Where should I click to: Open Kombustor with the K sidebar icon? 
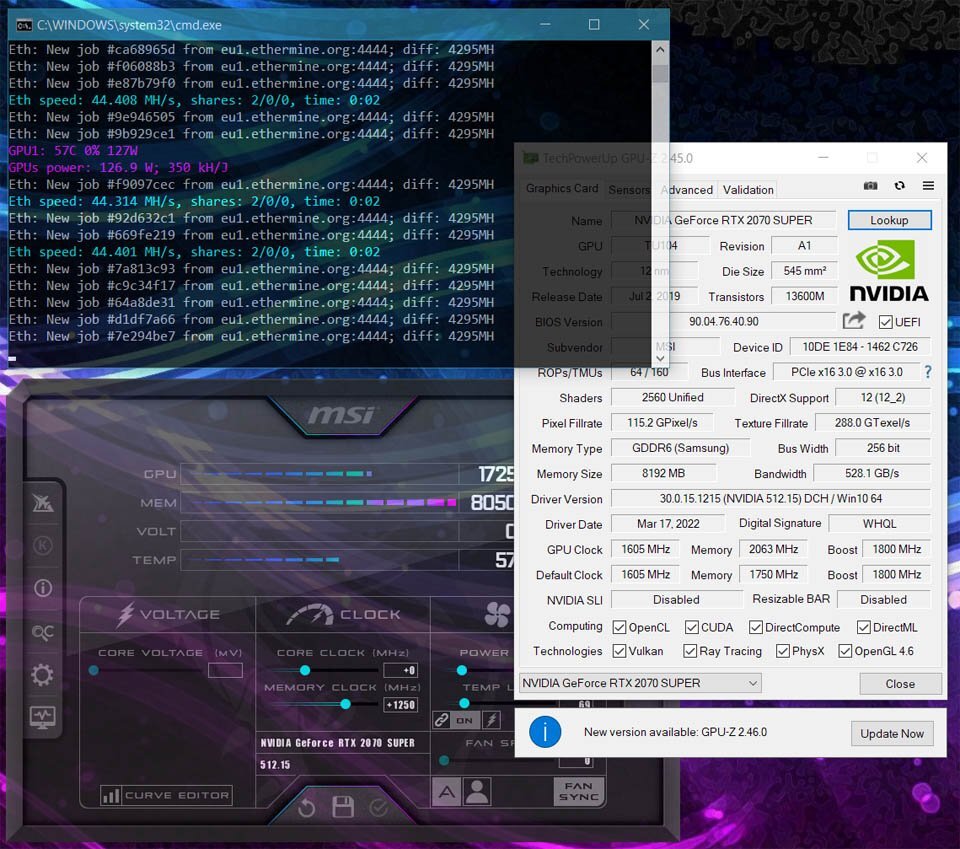[x=42, y=545]
